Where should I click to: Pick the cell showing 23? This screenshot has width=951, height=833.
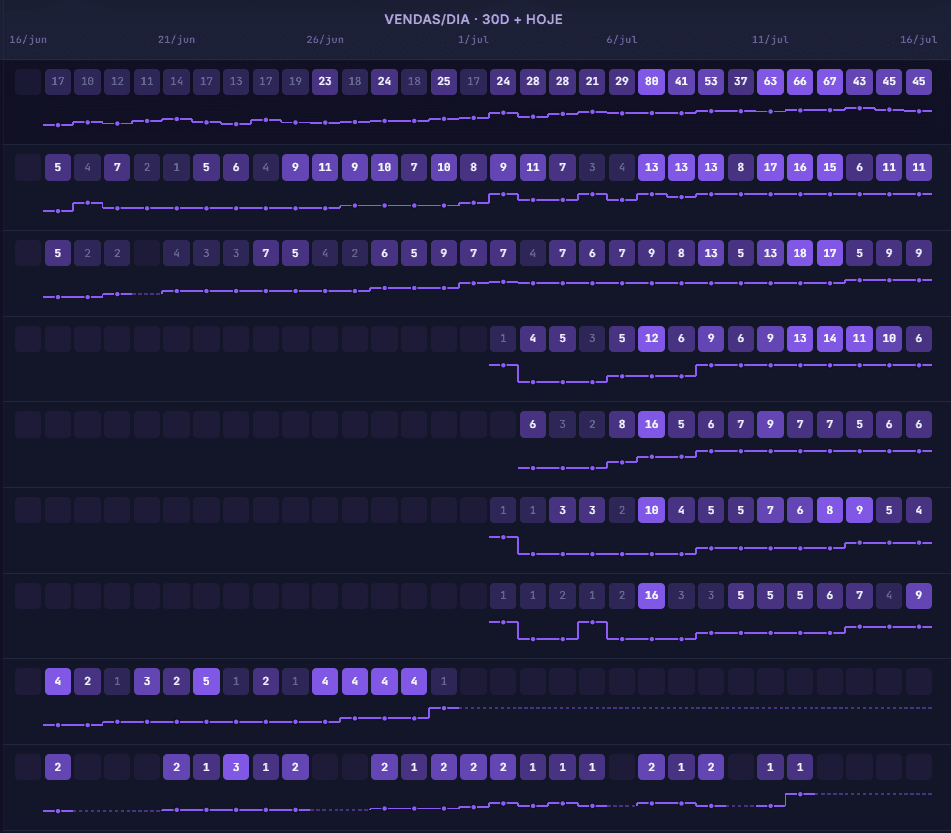tap(325, 81)
